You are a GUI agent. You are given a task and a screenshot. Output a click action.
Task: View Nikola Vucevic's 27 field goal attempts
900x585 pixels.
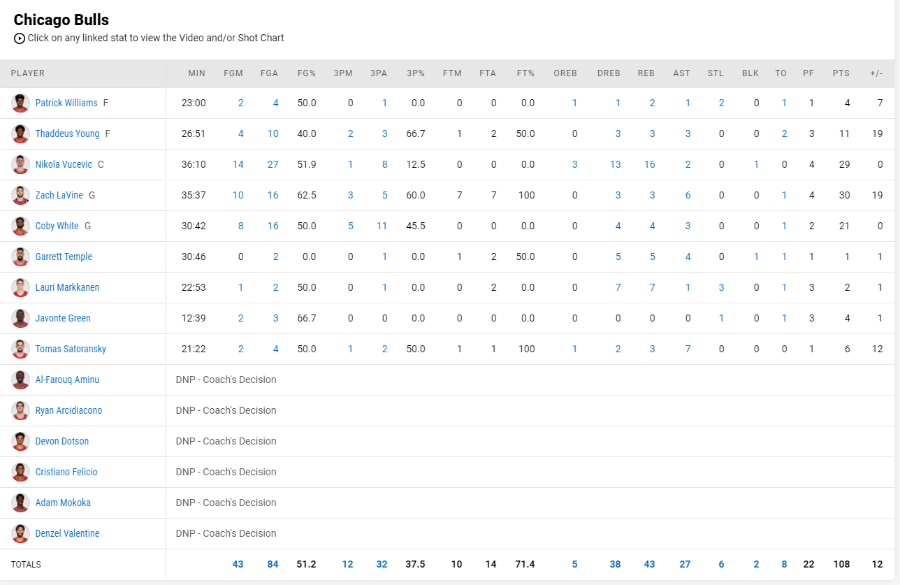273,164
